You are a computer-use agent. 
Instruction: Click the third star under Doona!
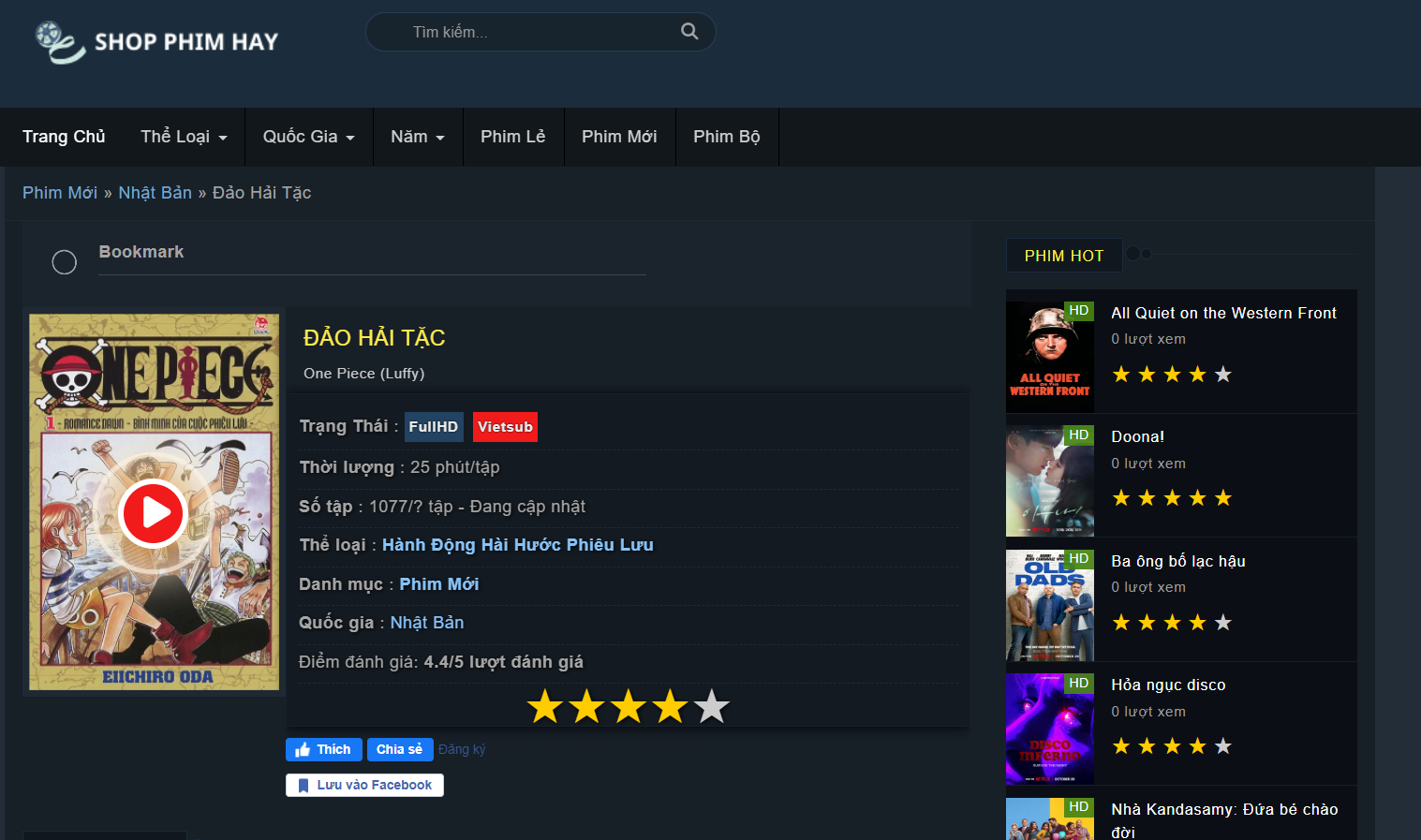click(x=1172, y=498)
